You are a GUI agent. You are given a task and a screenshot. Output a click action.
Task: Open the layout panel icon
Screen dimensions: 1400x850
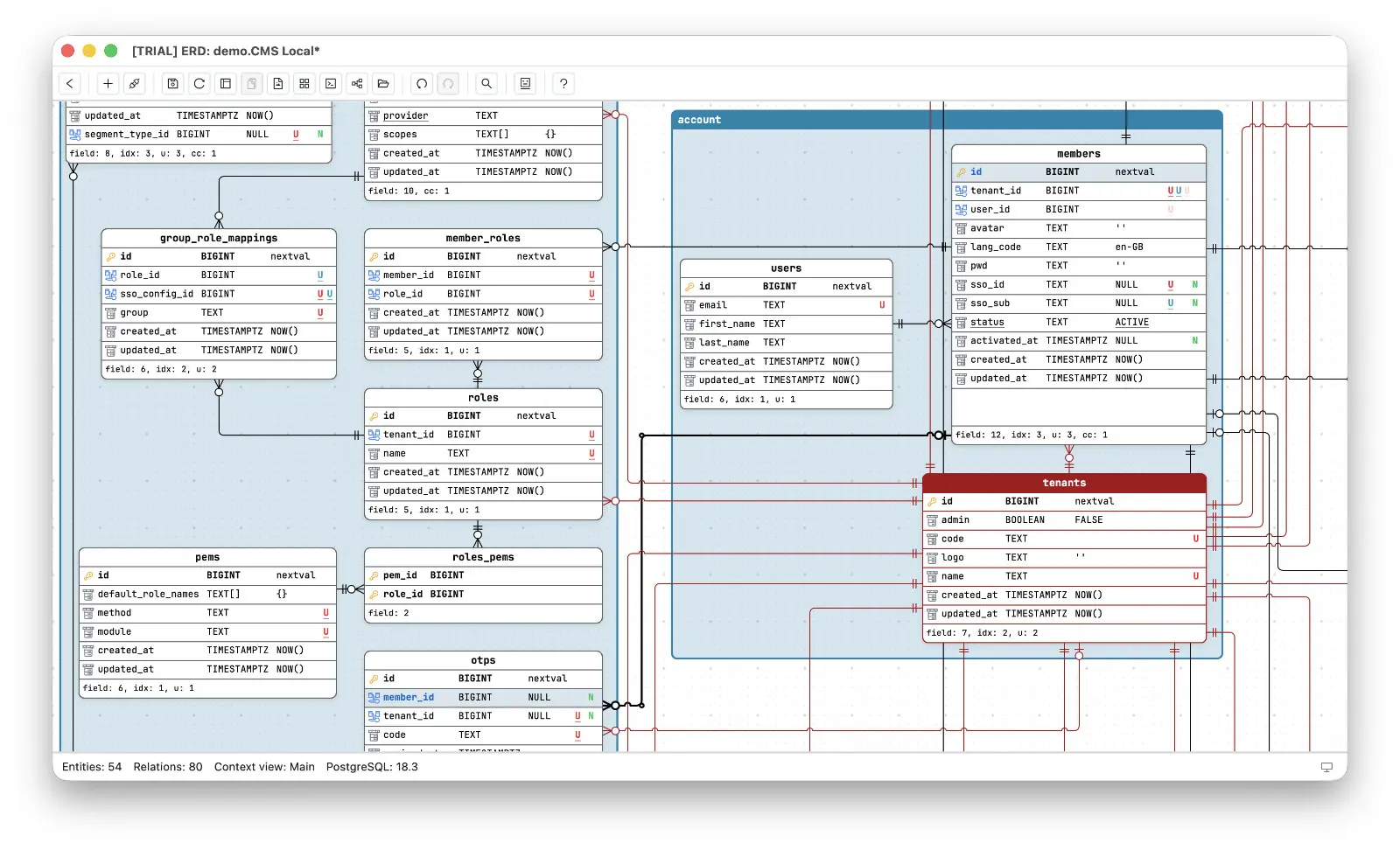pyautogui.click(x=226, y=84)
